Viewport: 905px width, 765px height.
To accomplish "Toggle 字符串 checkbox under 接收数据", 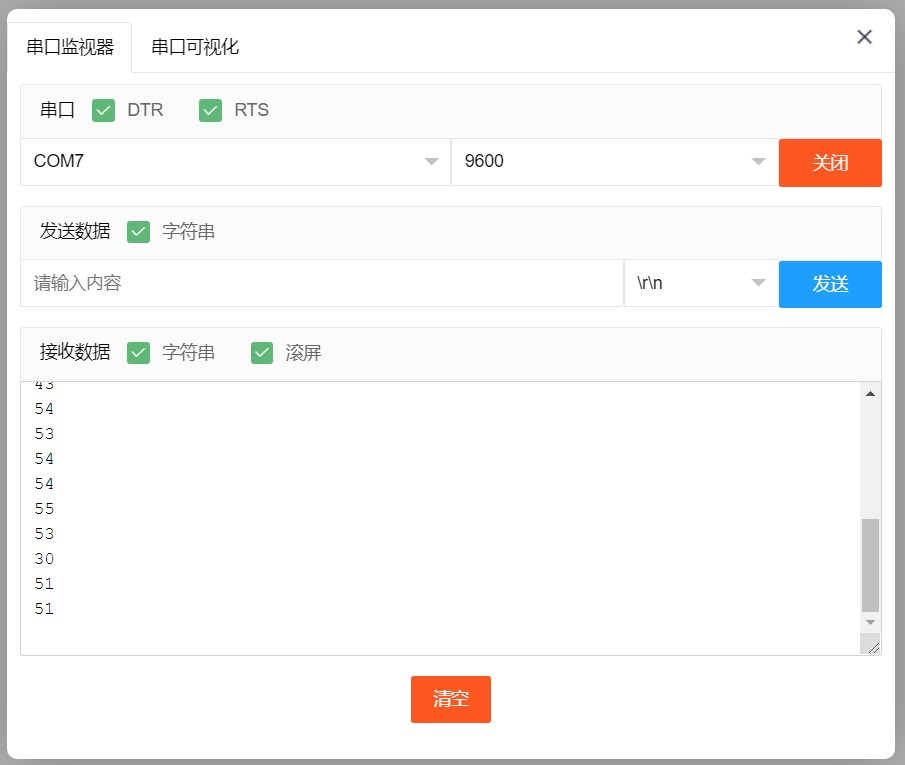I will (x=139, y=353).
